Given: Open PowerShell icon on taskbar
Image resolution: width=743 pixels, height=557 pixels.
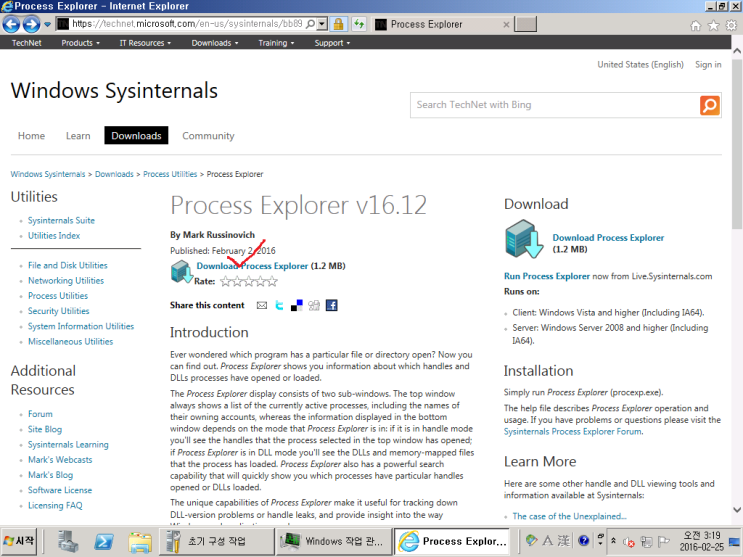Looking at the screenshot, I should [104, 541].
